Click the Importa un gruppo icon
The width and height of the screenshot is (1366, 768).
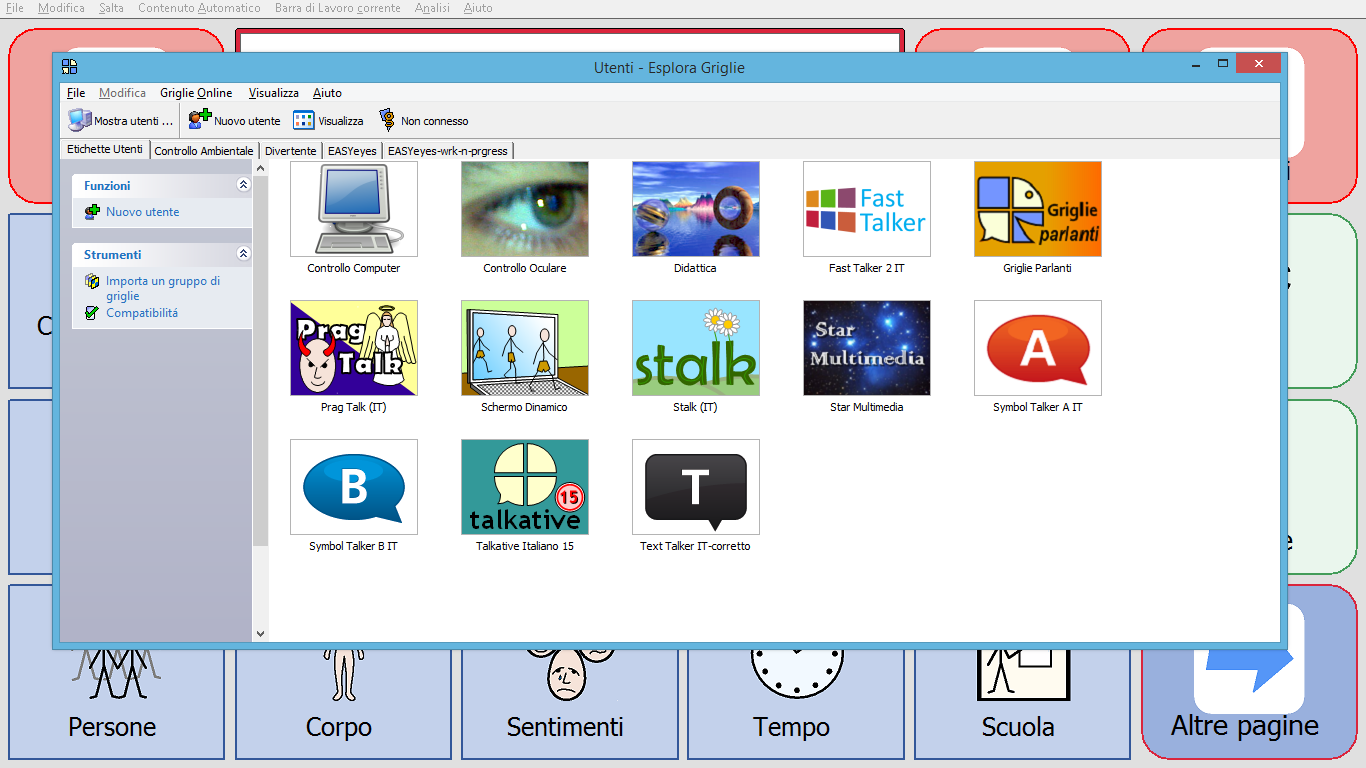93,282
